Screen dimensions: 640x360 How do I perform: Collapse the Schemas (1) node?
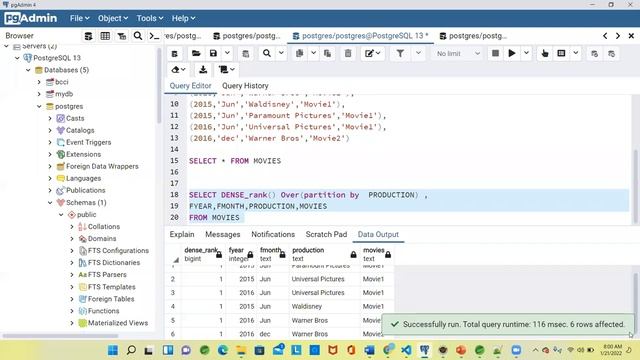(x=50, y=202)
